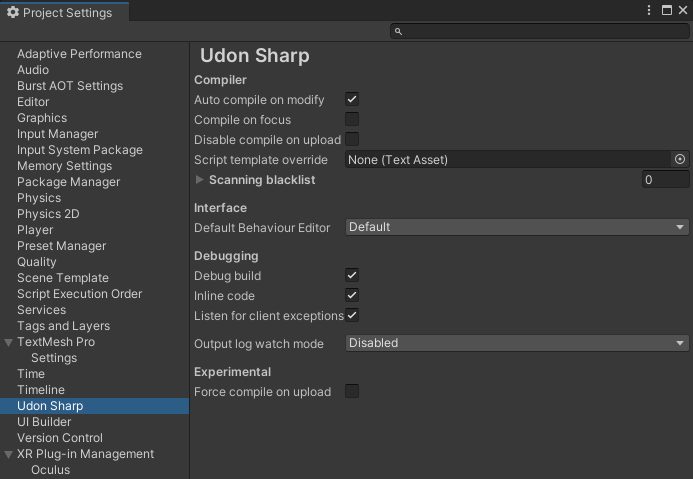
Task: Enable Force compile on upload checkbox
Action: click(x=352, y=391)
